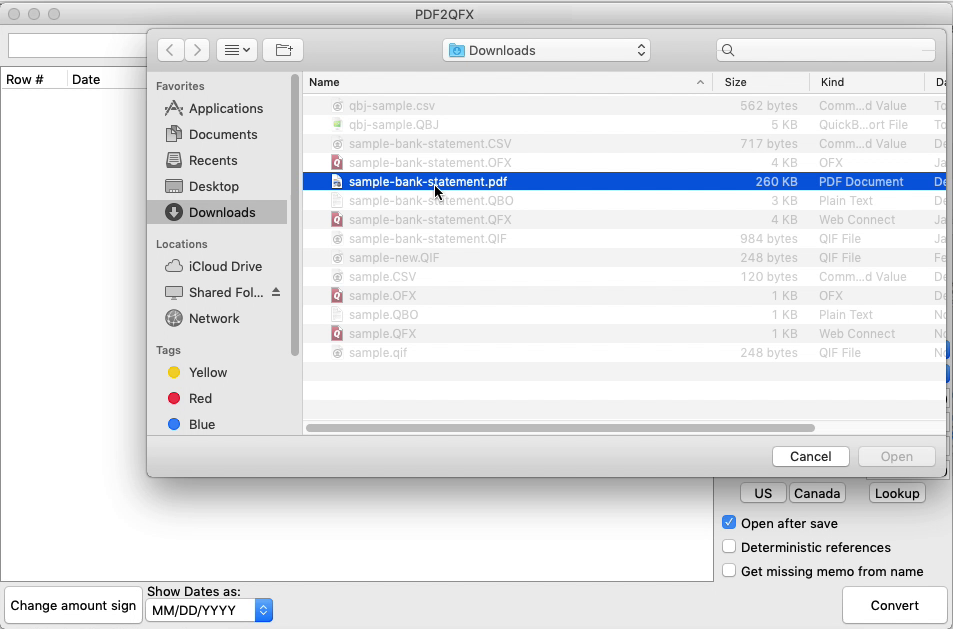Select the Yellow tag dot
The width and height of the screenshot is (953, 629).
click(x=174, y=373)
